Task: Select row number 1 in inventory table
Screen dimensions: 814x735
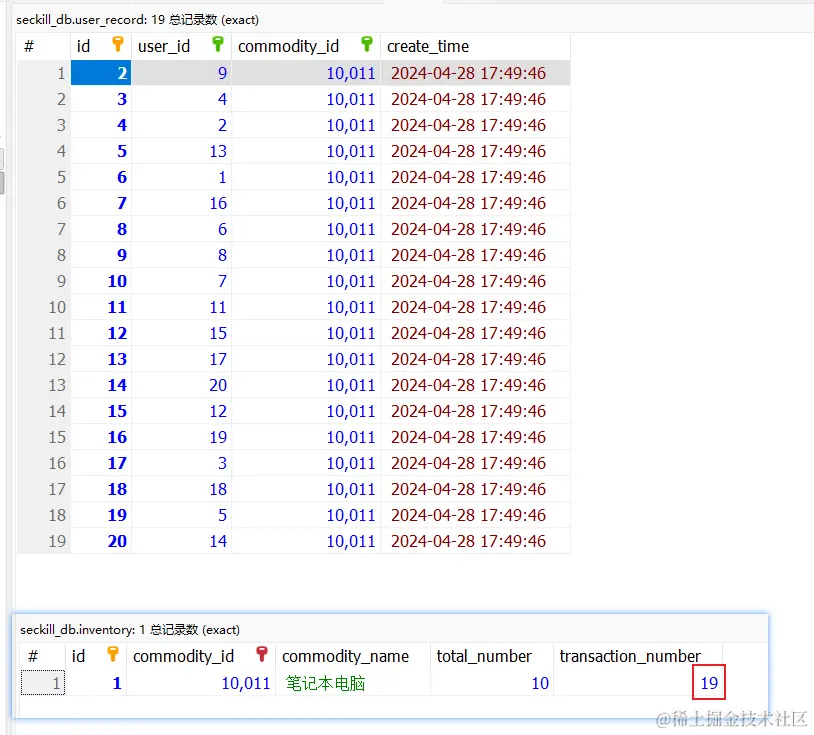Action: pyautogui.click(x=43, y=683)
